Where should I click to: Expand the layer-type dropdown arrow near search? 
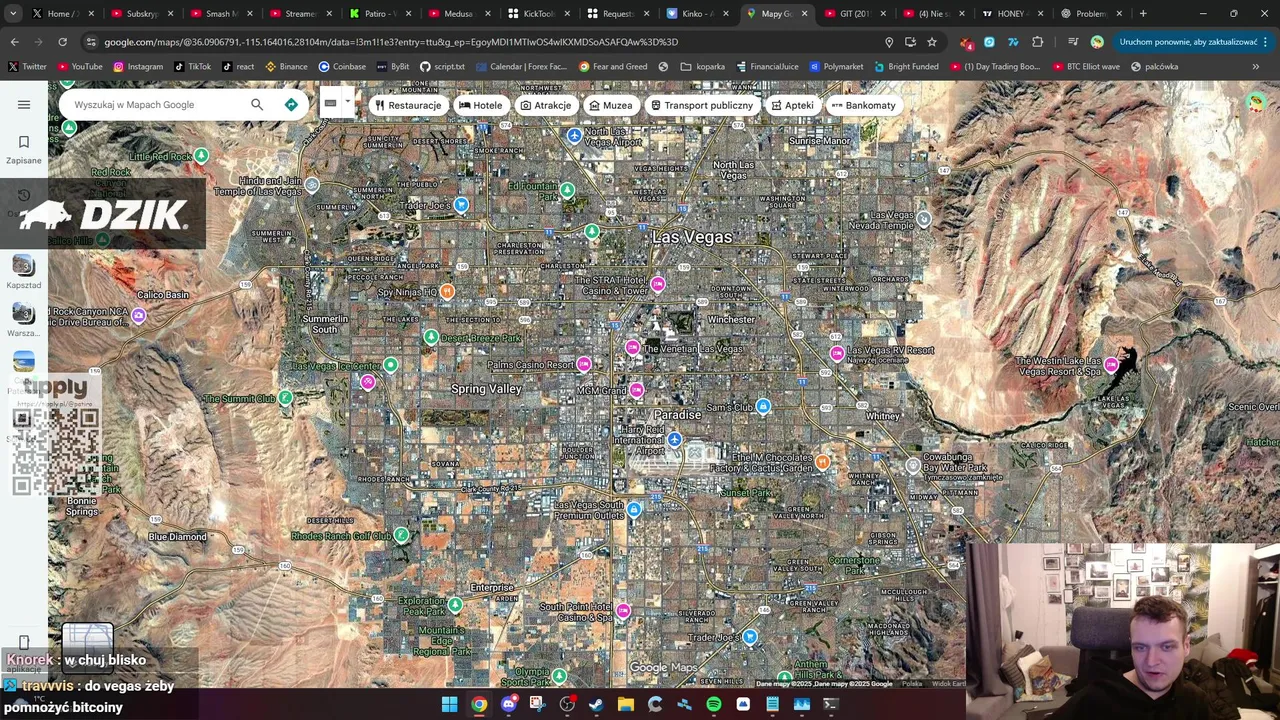coord(348,102)
